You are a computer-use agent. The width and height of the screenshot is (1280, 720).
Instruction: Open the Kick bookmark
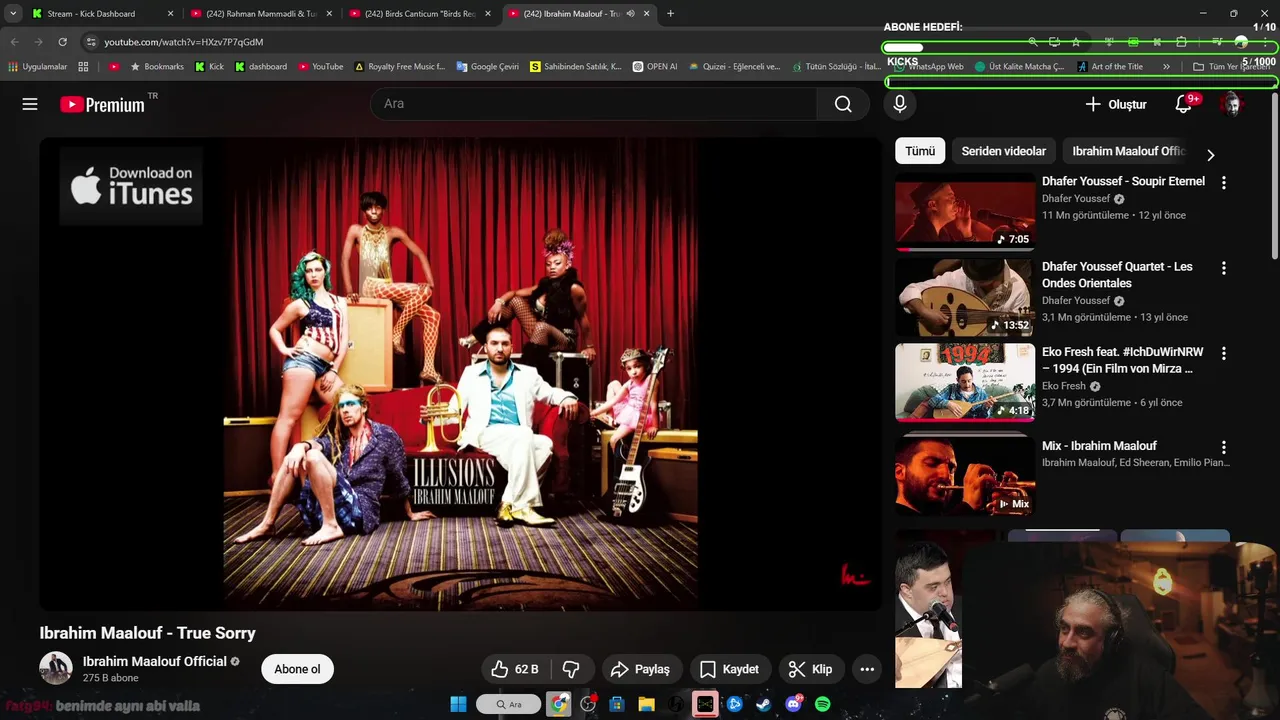click(x=209, y=67)
